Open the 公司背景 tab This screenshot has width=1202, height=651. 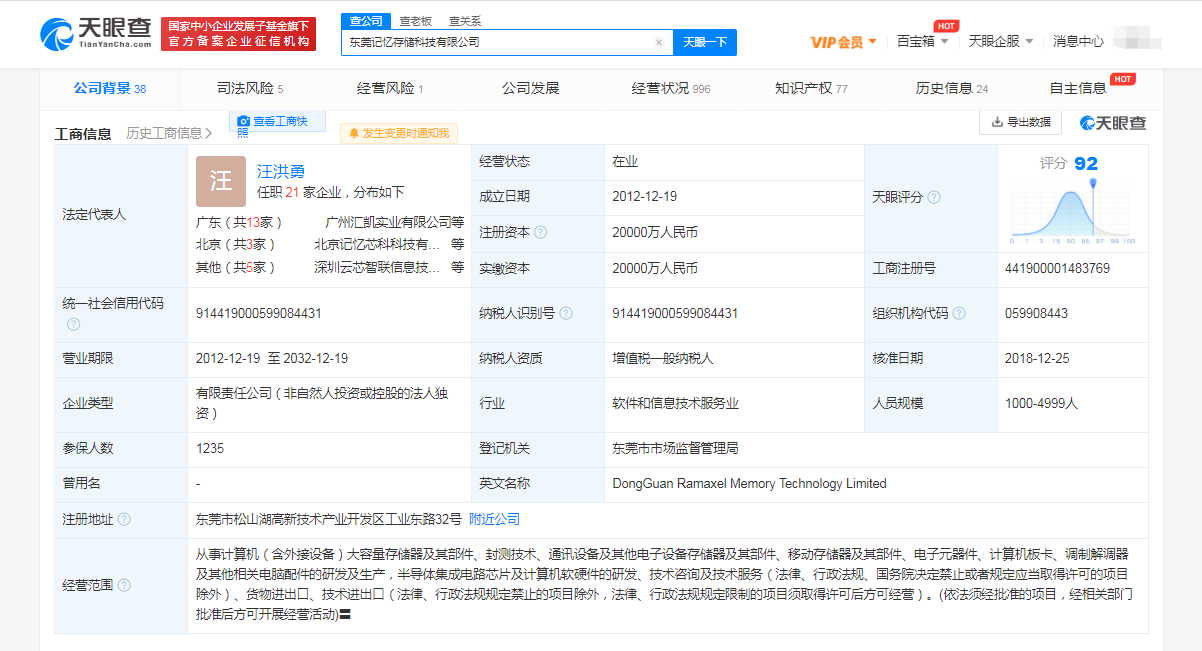coord(110,88)
